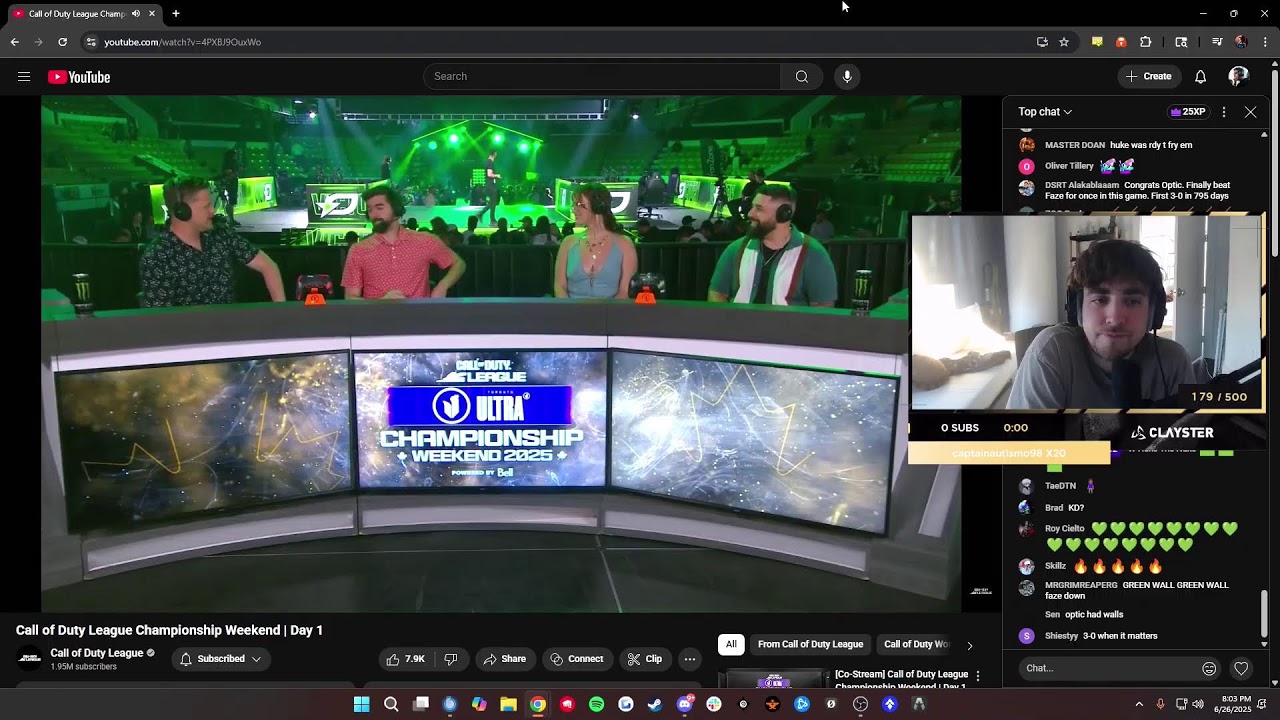1280x720 pixels.
Task: Open the YouTube account avatar menu
Action: (1238, 77)
